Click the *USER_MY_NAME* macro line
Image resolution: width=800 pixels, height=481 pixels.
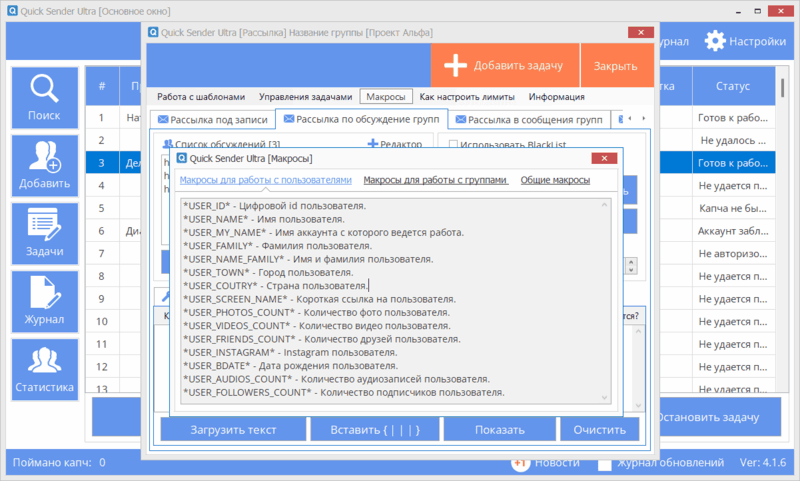pyautogui.click(x=323, y=233)
